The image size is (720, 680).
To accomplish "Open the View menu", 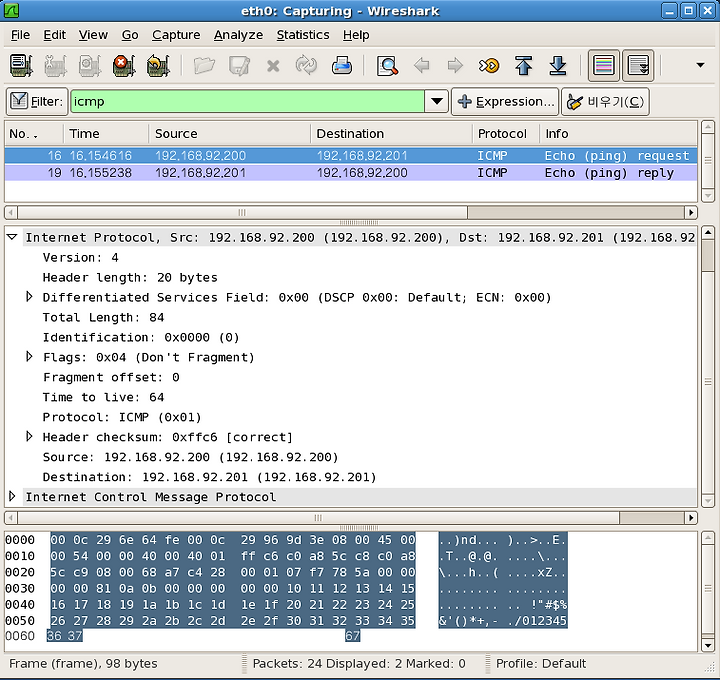I will click(93, 35).
